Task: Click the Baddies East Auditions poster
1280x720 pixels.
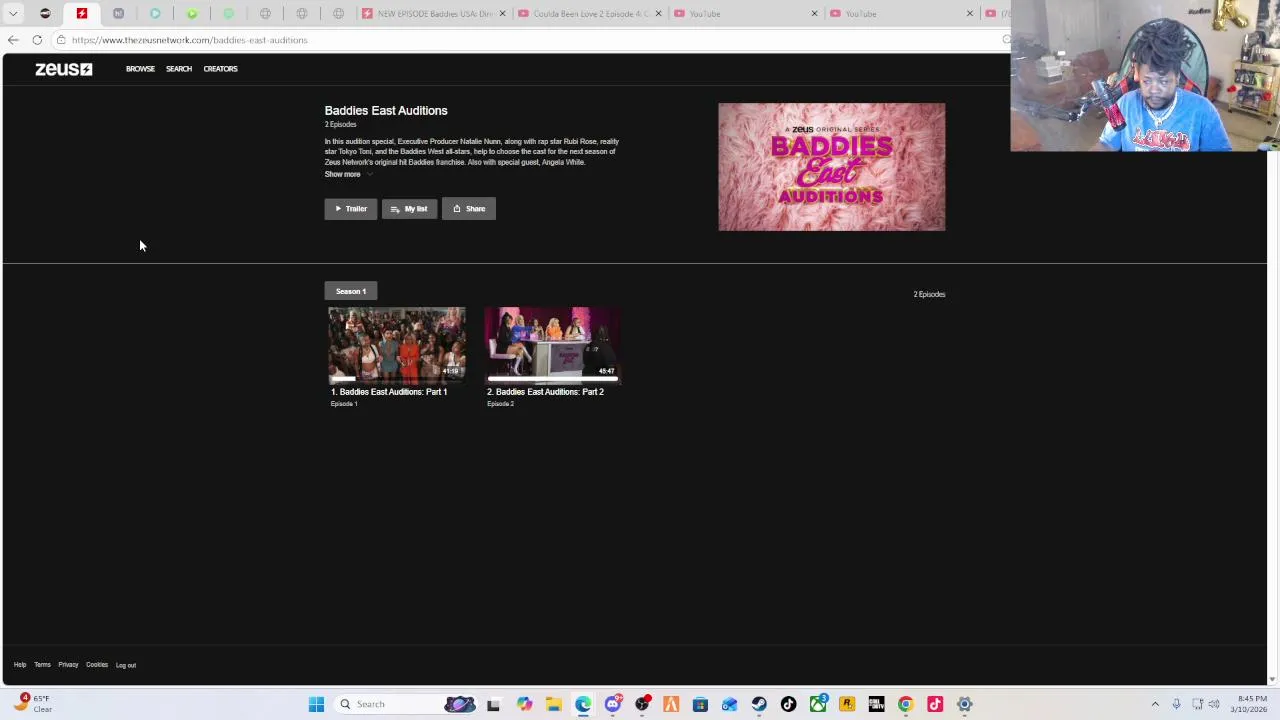Action: [x=831, y=167]
